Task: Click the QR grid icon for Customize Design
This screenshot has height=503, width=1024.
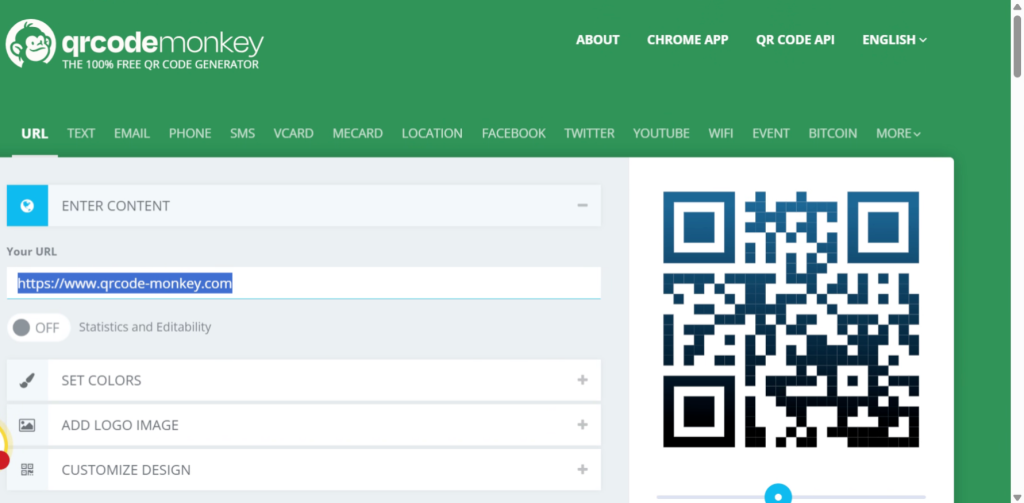Action: pos(27,470)
